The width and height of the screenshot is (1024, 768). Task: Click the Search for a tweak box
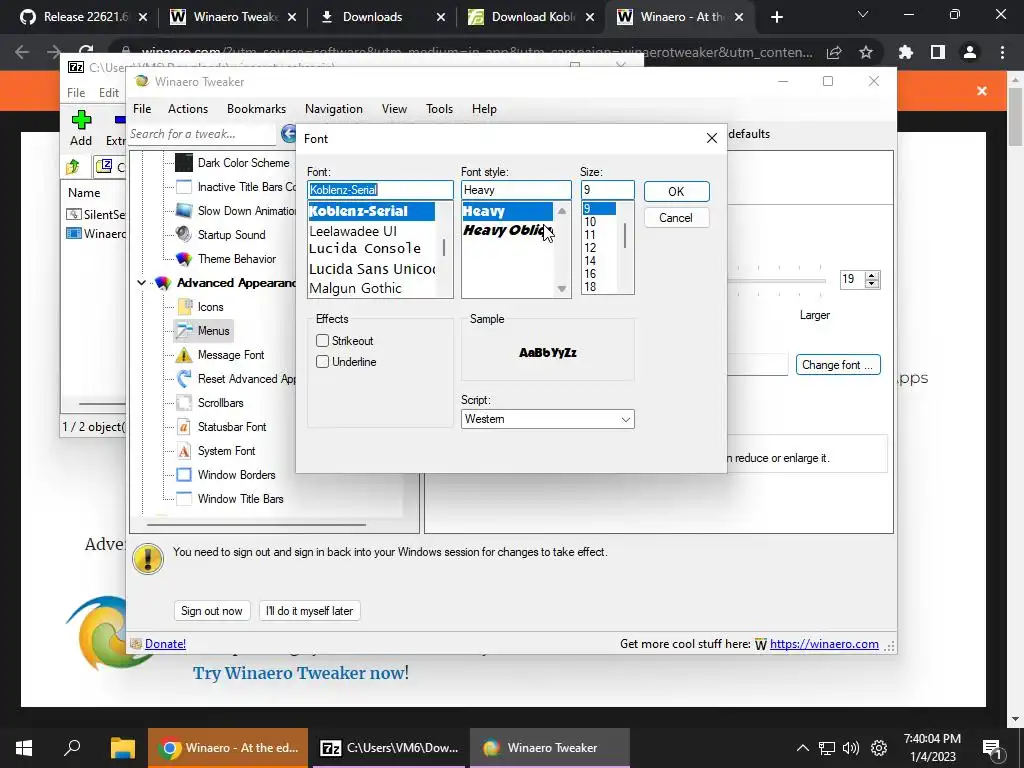click(x=202, y=135)
